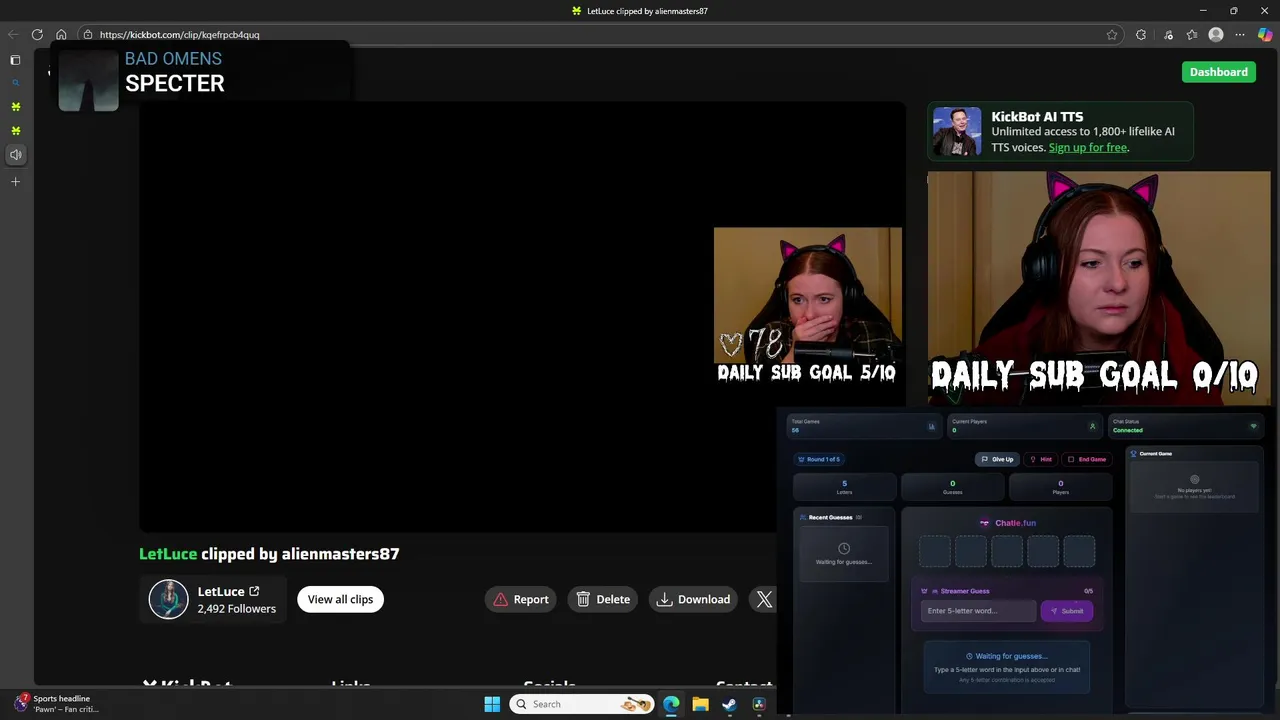The width and height of the screenshot is (1280, 720).
Task: Share the clip on X
Action: pyautogui.click(x=764, y=599)
